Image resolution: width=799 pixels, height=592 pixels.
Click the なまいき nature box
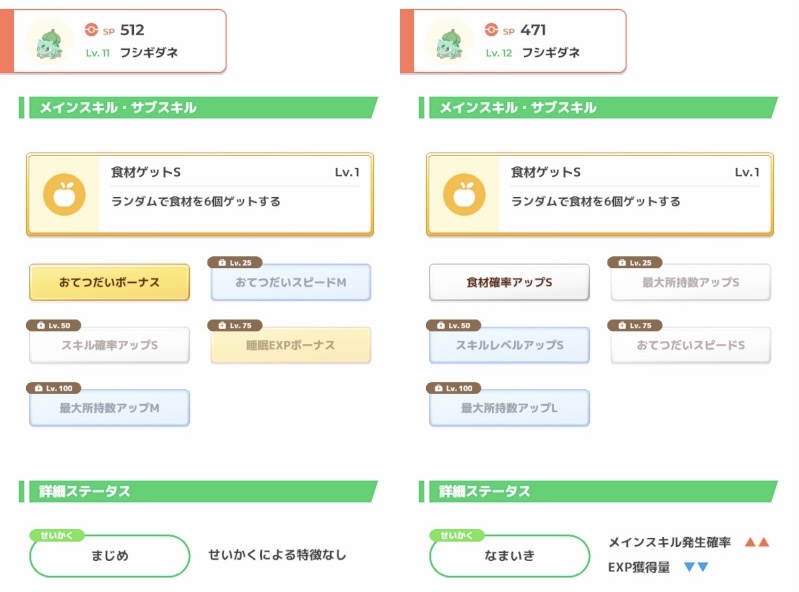(x=509, y=556)
